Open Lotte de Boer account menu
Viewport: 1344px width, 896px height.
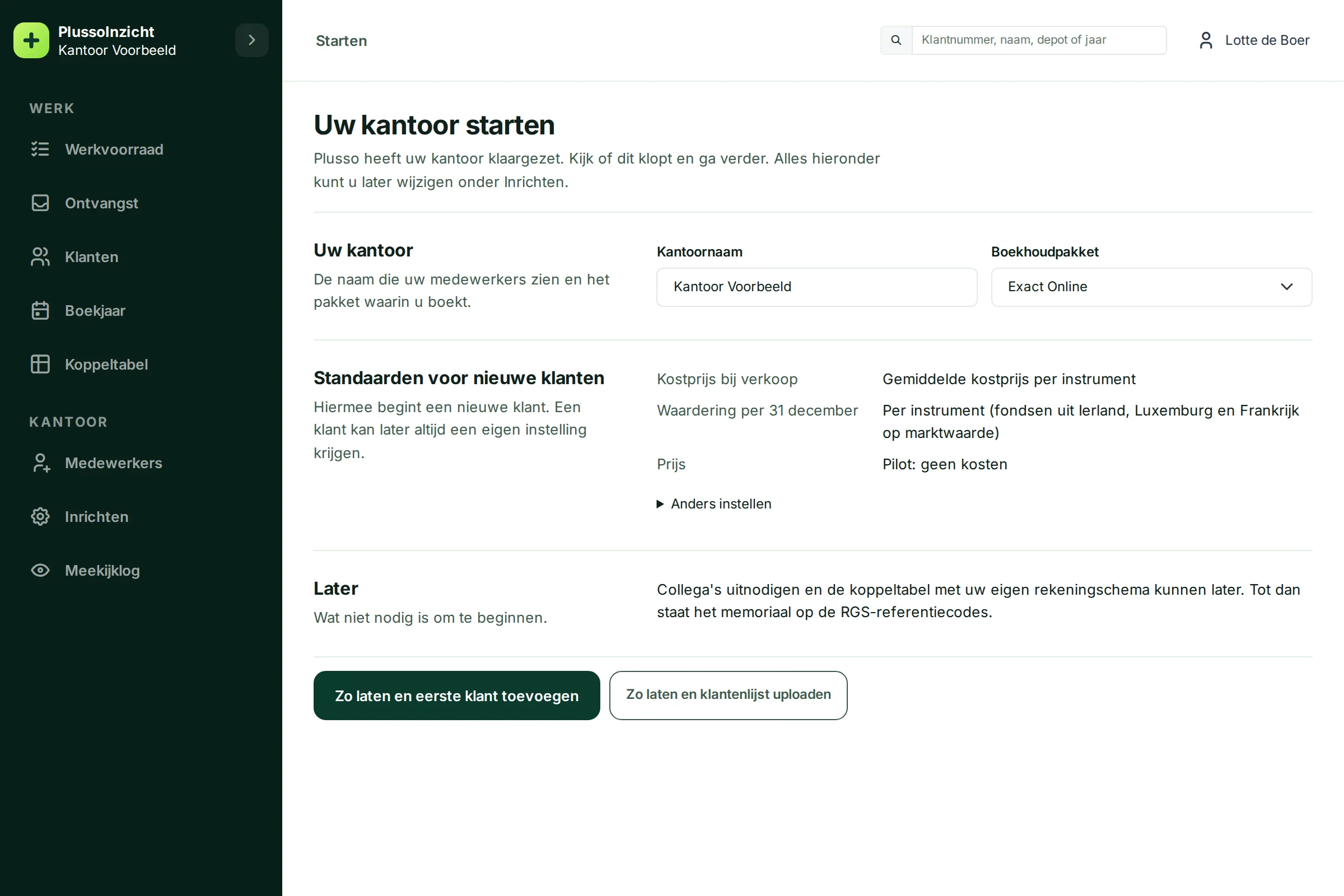(x=1254, y=40)
